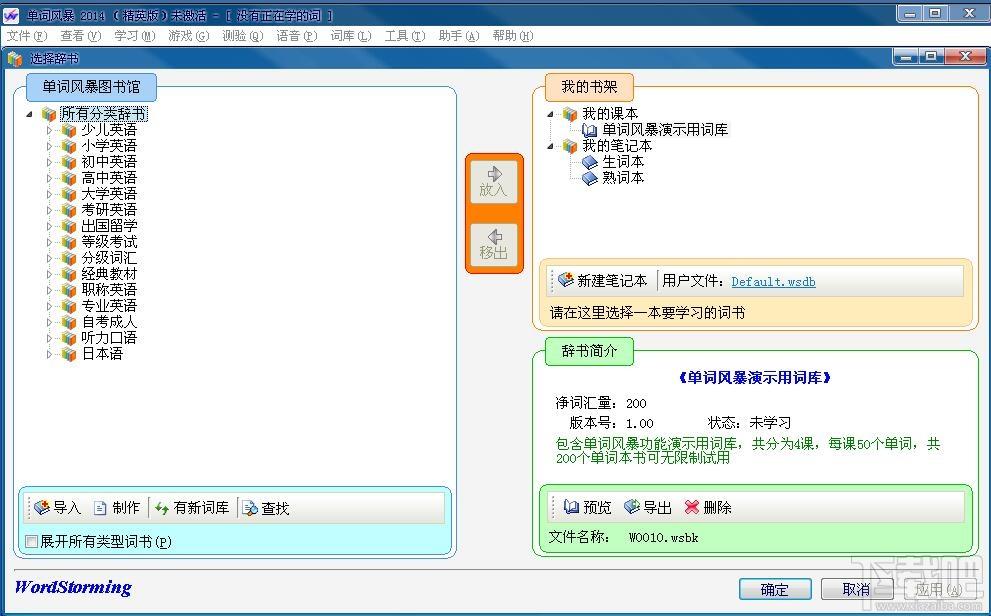This screenshot has width=991, height=616.
Task: Click the 应用(A) button
Action: (939, 589)
